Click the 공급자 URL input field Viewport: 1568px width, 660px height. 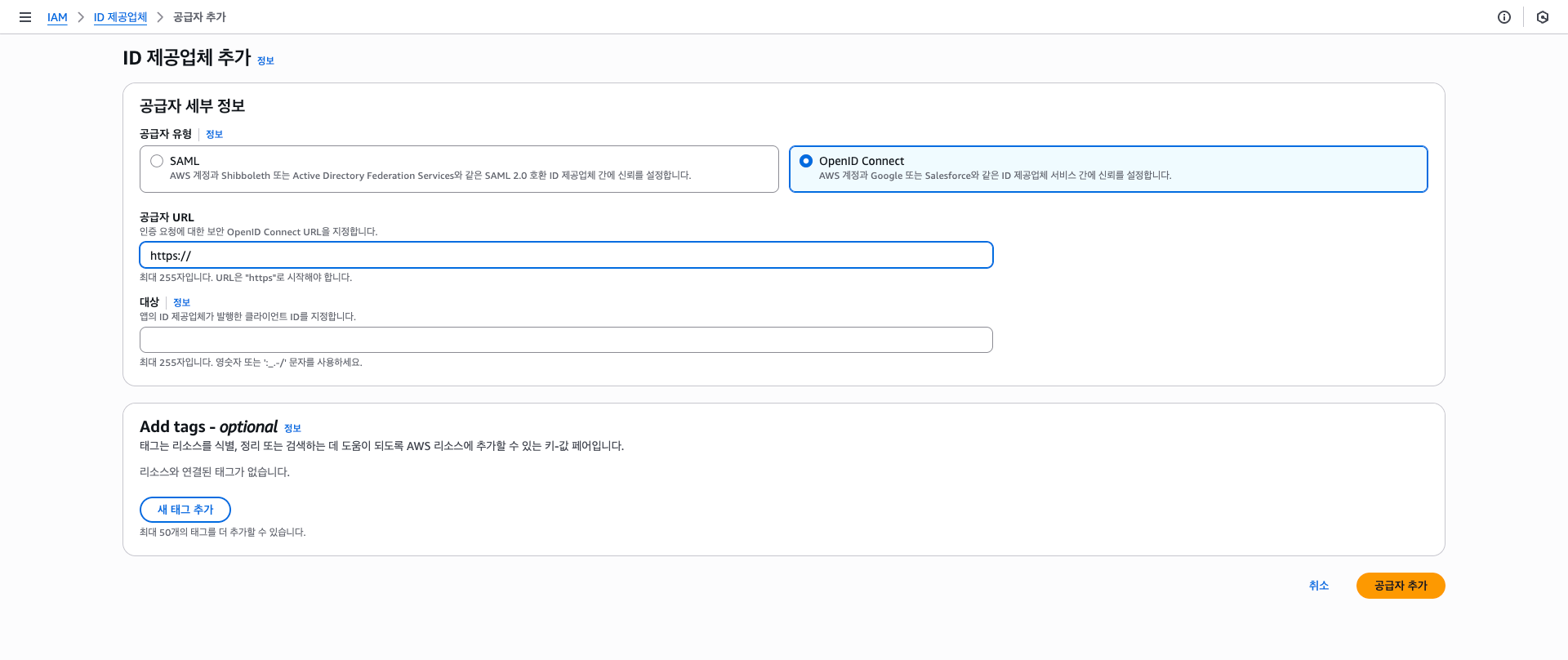pyautogui.click(x=566, y=255)
